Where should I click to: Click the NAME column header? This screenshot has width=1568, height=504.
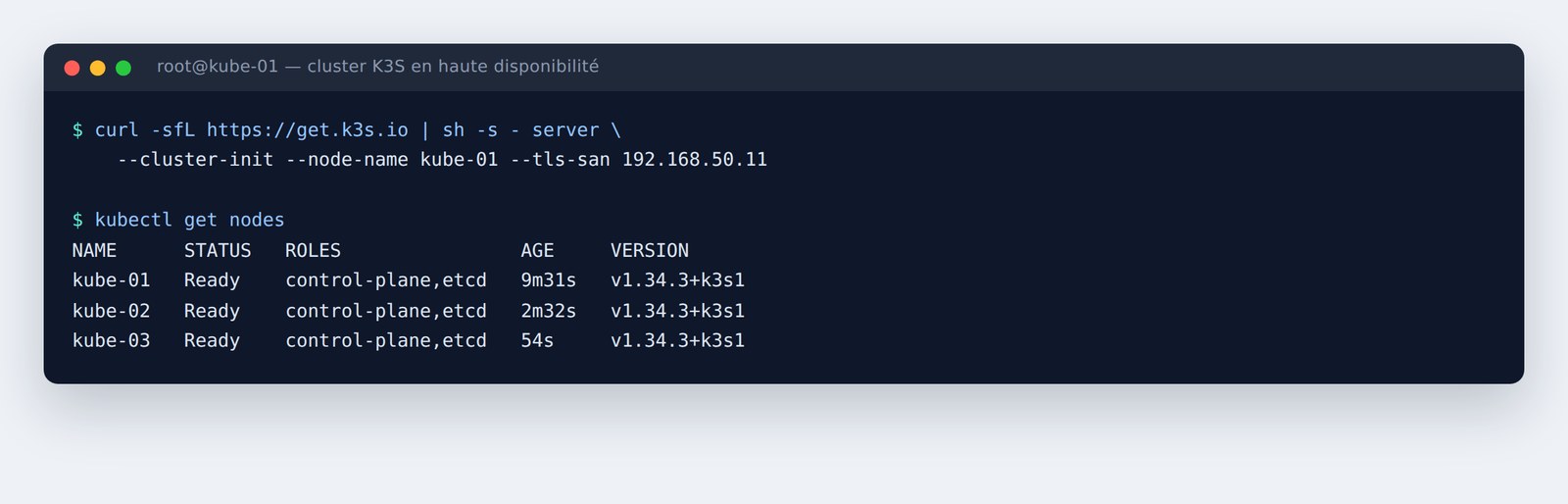tap(94, 251)
